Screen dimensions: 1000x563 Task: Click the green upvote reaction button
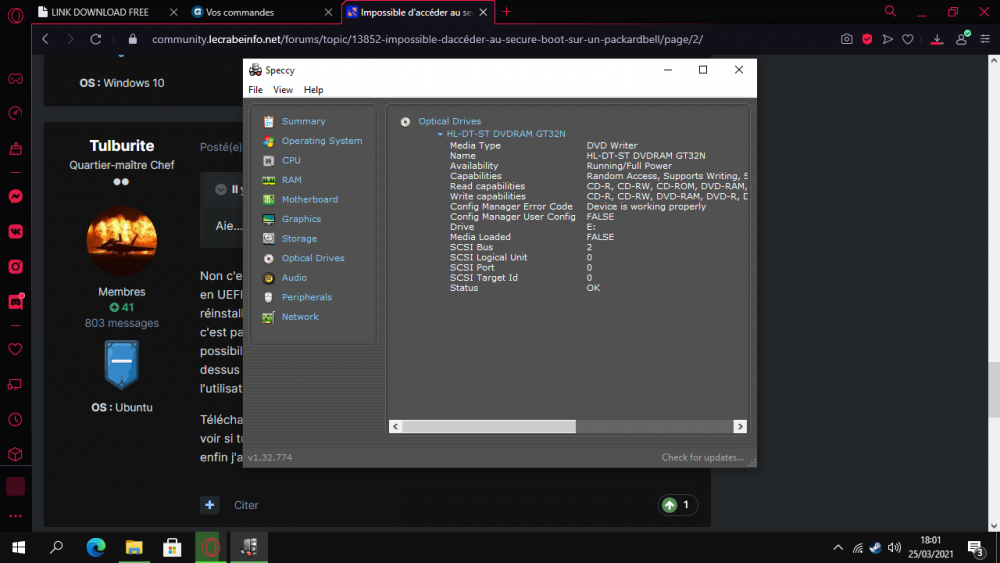pos(670,505)
